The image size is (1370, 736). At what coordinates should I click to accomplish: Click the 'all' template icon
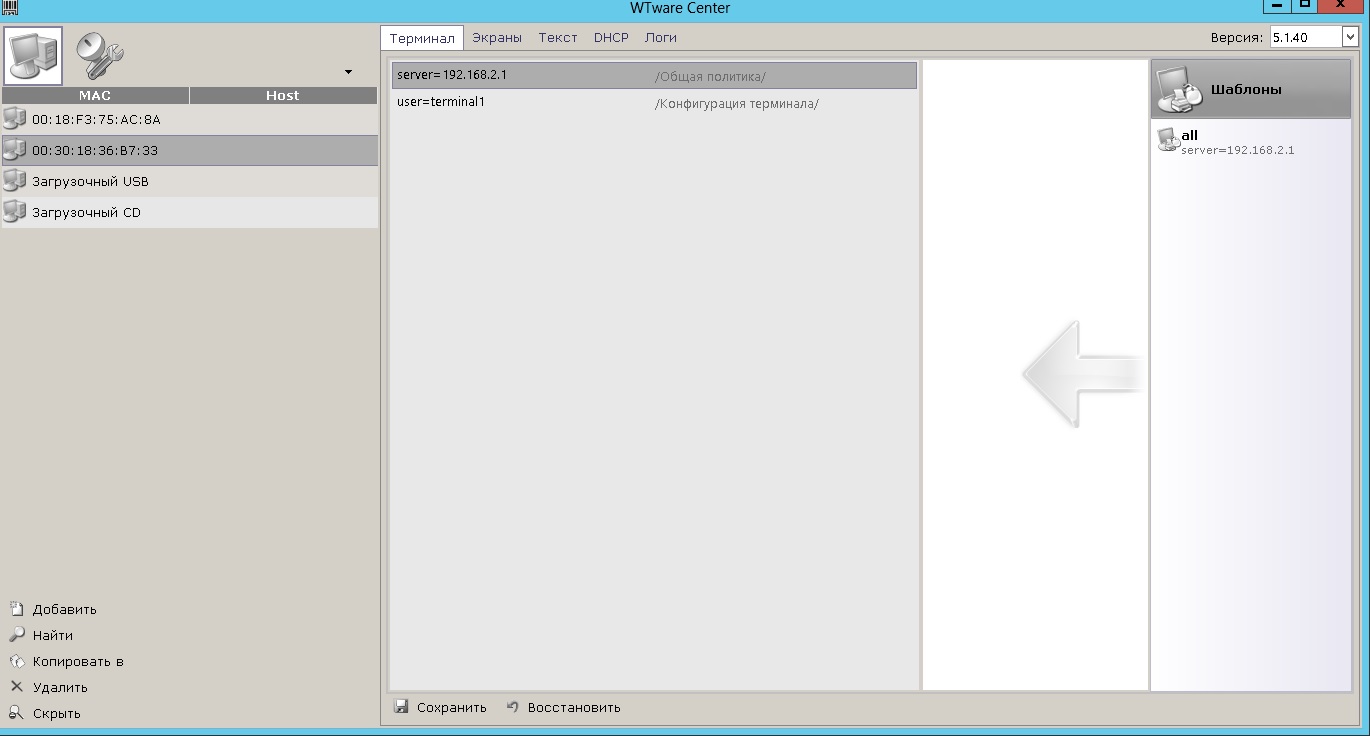coord(1167,140)
